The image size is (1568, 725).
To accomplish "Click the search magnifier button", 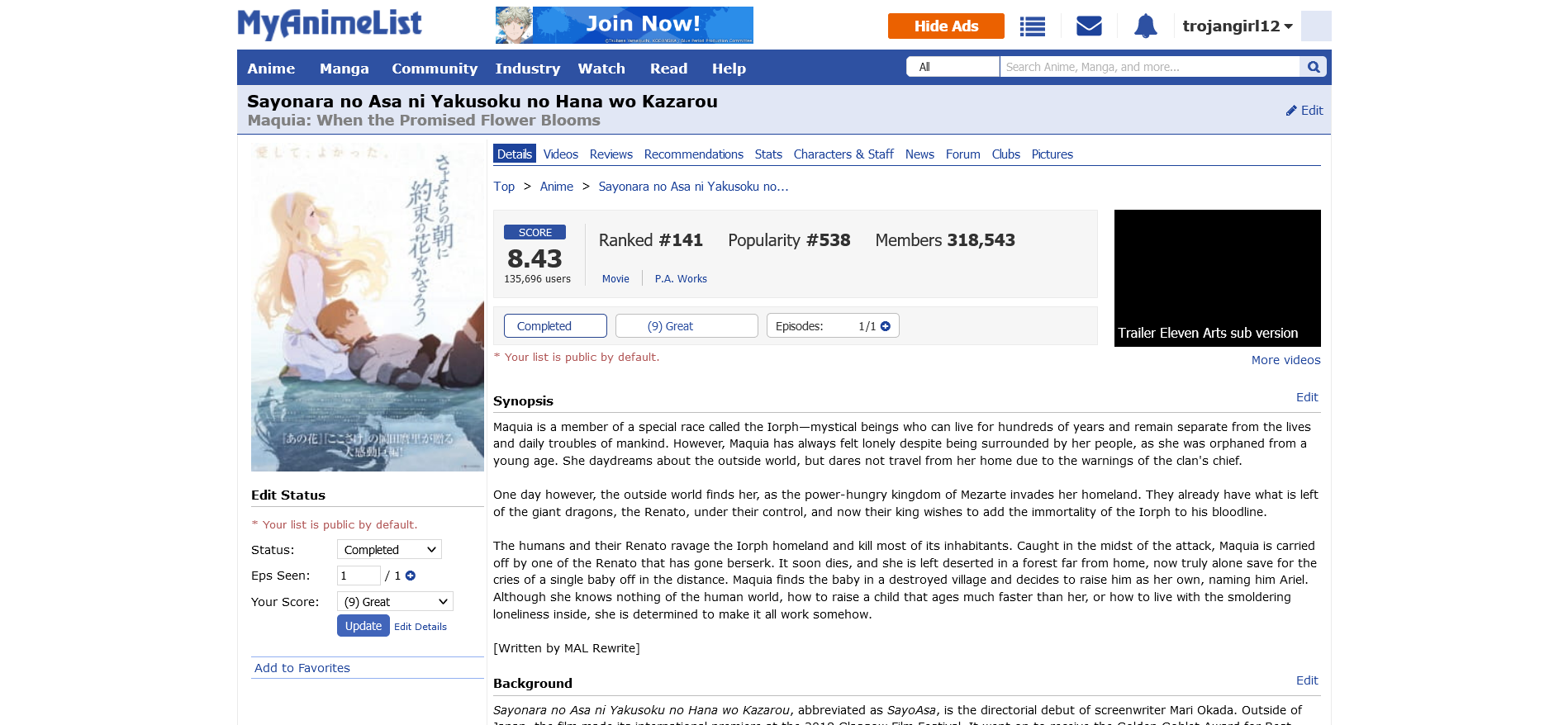I will (1314, 67).
